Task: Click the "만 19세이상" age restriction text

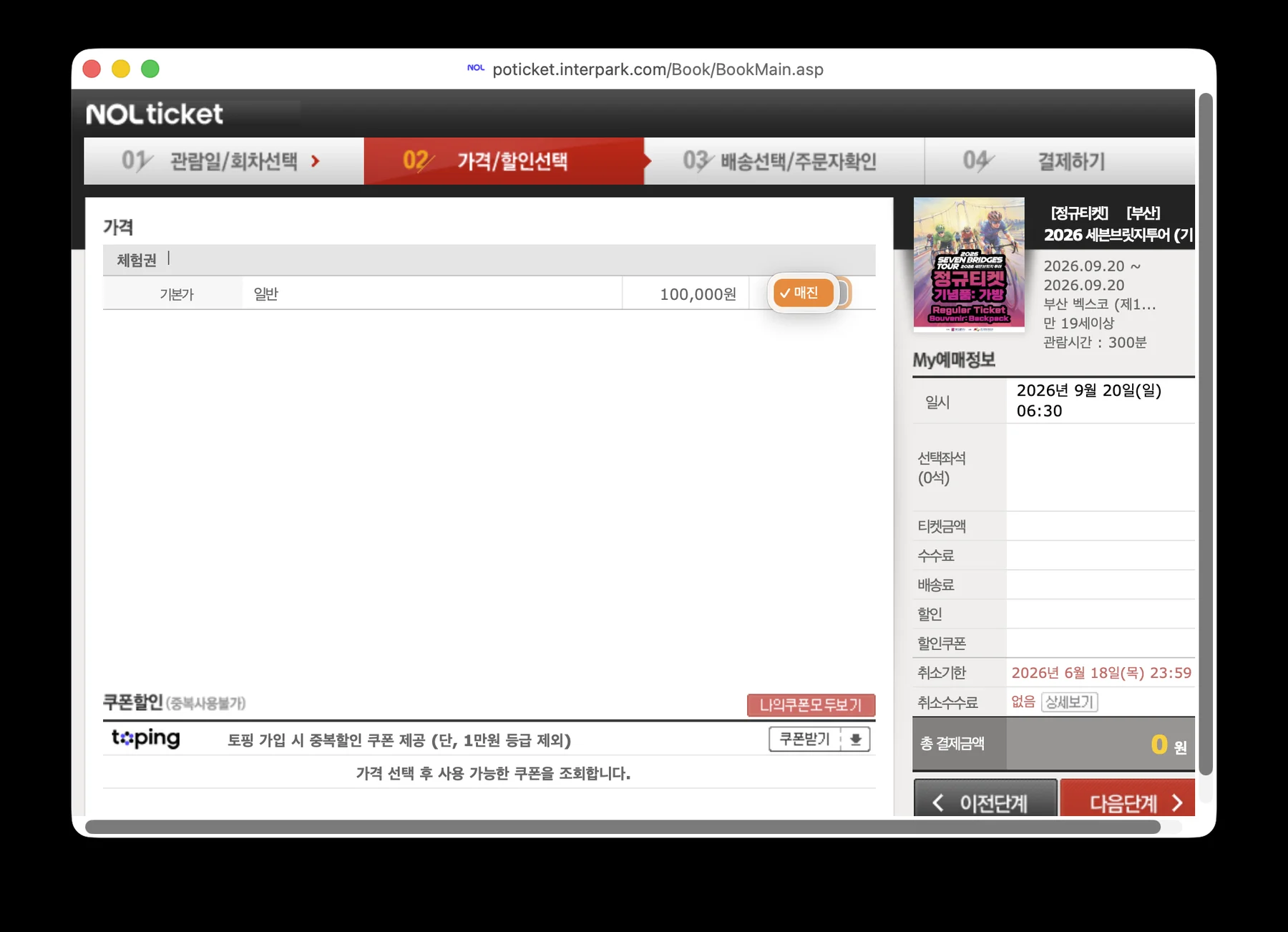Action: 1078,323
